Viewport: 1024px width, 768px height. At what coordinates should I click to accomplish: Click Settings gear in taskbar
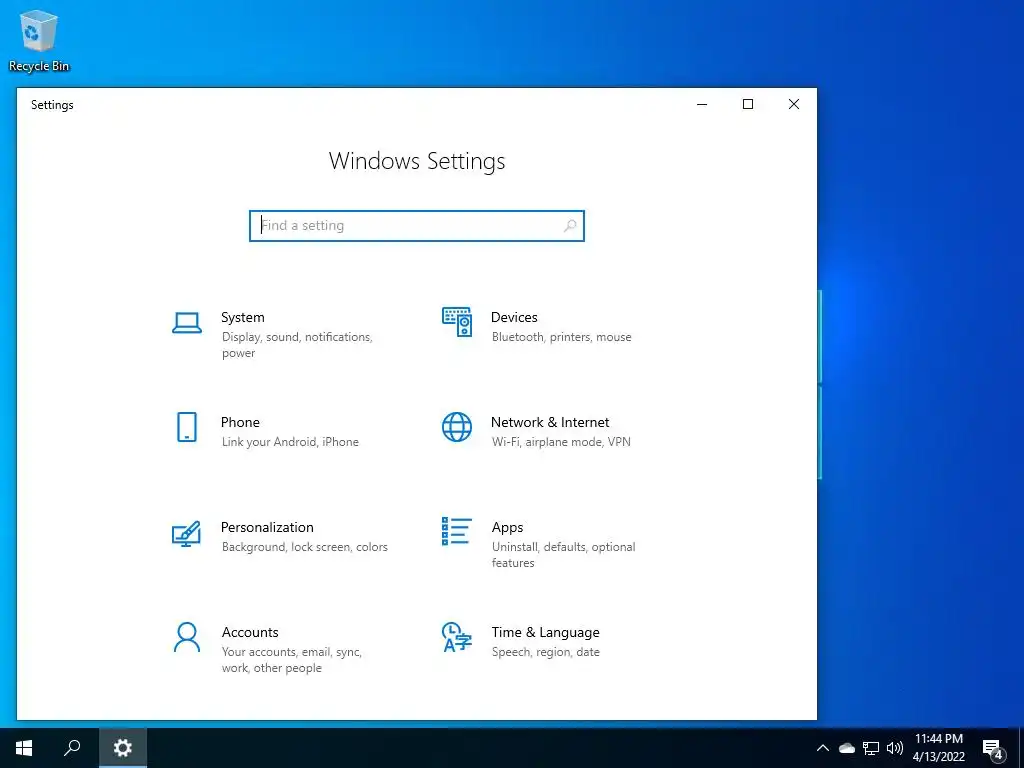tap(123, 748)
